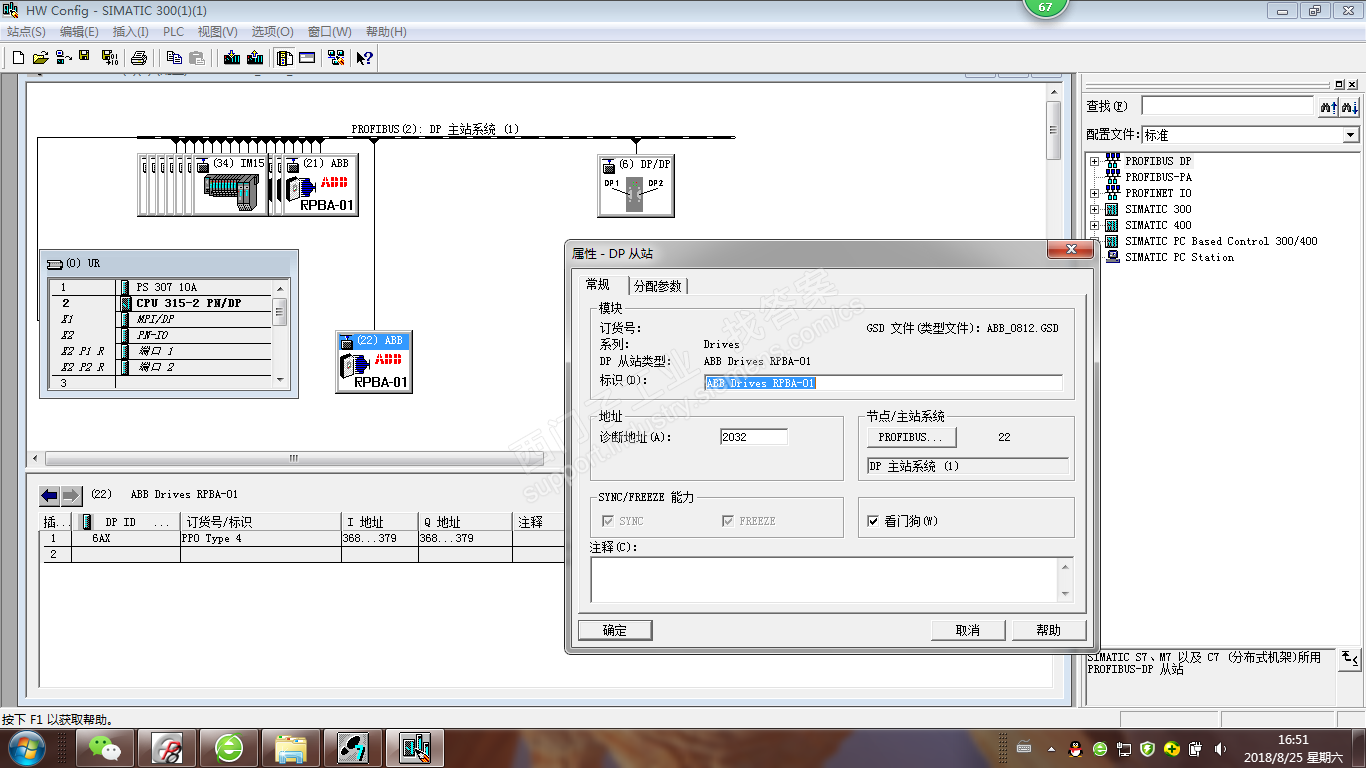Click the HW Config taskbar icon
1366x768 pixels.
(415, 747)
